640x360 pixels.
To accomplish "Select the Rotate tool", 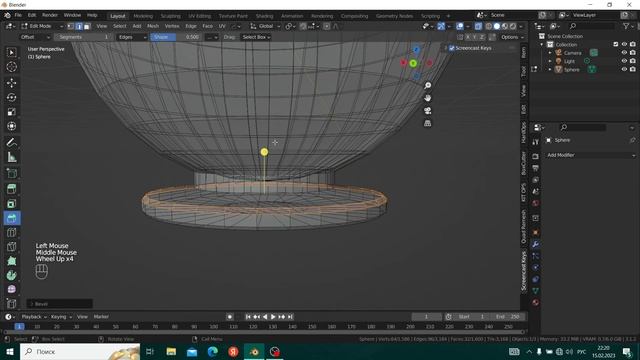I will coord(11,97).
